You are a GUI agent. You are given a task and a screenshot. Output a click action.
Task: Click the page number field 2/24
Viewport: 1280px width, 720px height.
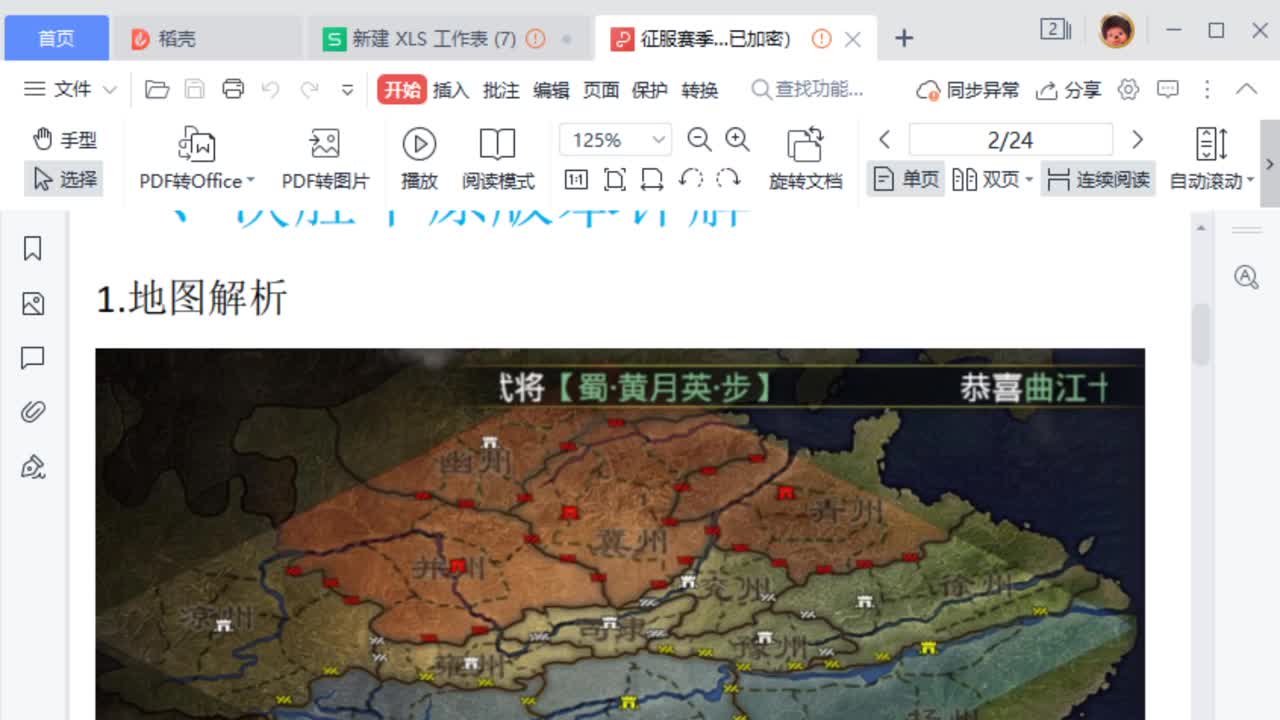(x=1010, y=140)
